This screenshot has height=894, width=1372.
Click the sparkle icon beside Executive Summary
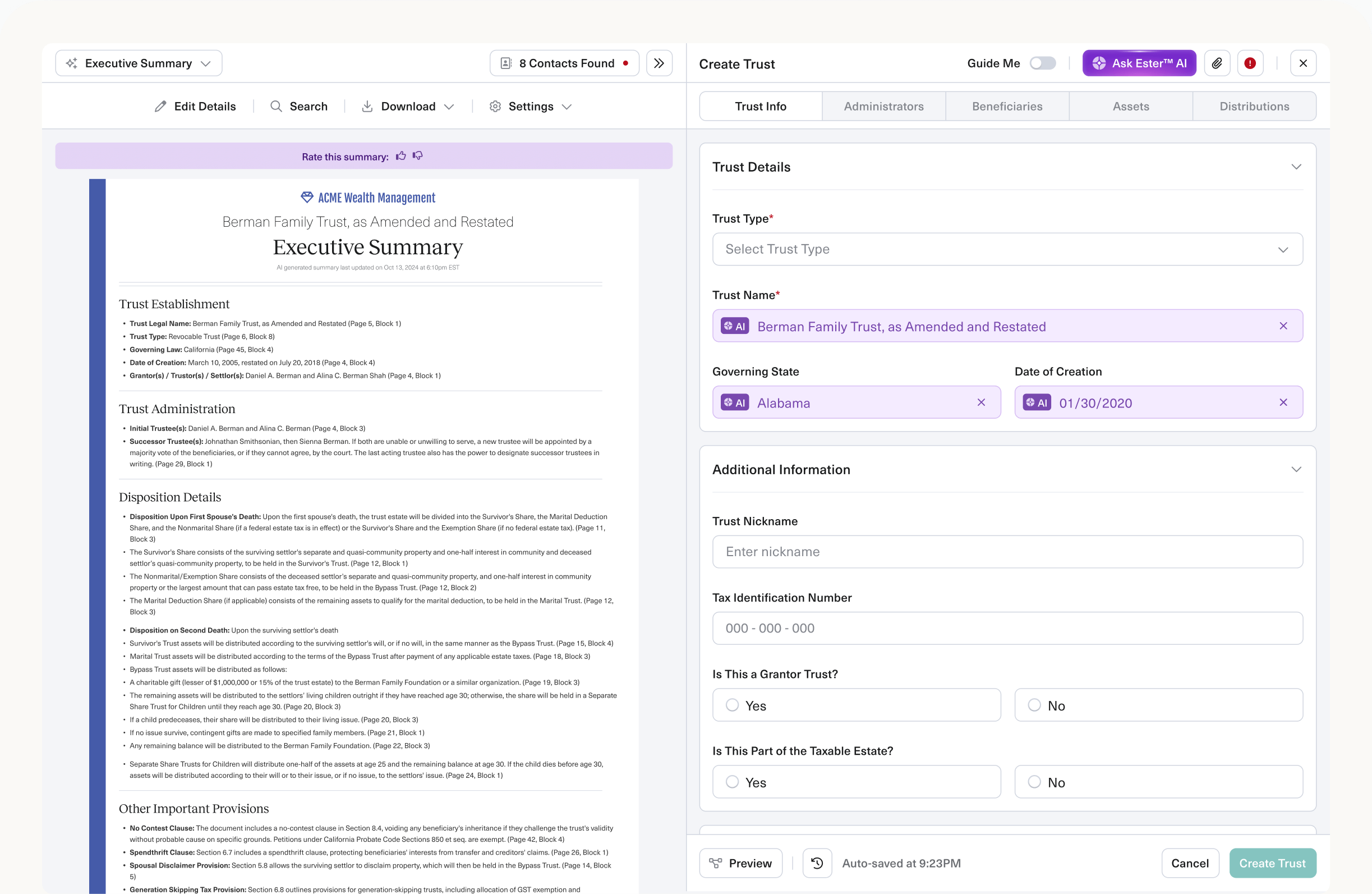tap(71, 63)
